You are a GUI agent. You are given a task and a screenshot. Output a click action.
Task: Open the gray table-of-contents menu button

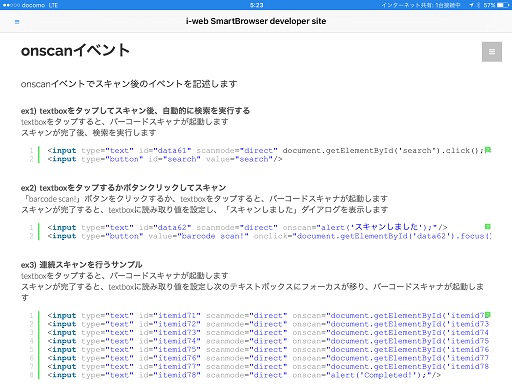(492, 52)
